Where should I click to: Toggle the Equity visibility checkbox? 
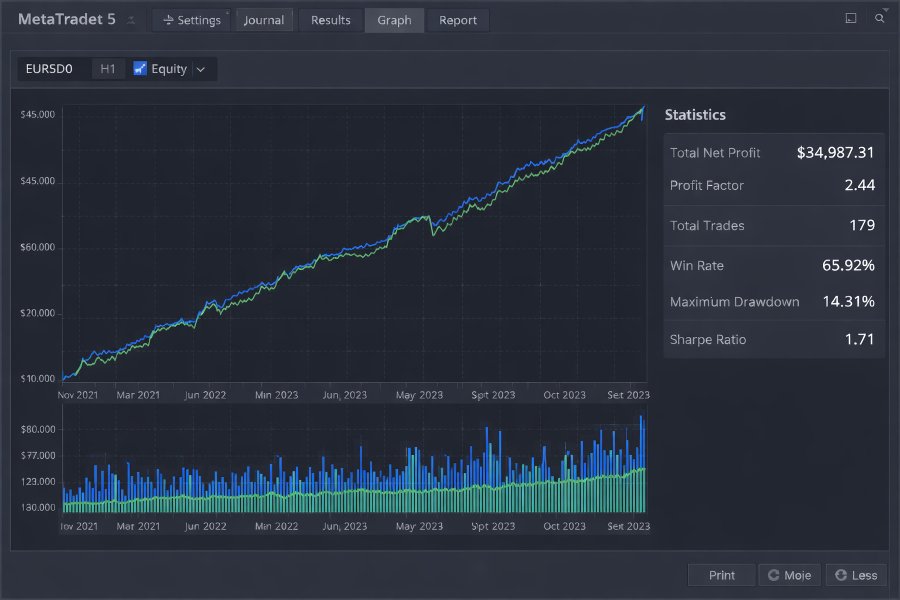[x=139, y=69]
